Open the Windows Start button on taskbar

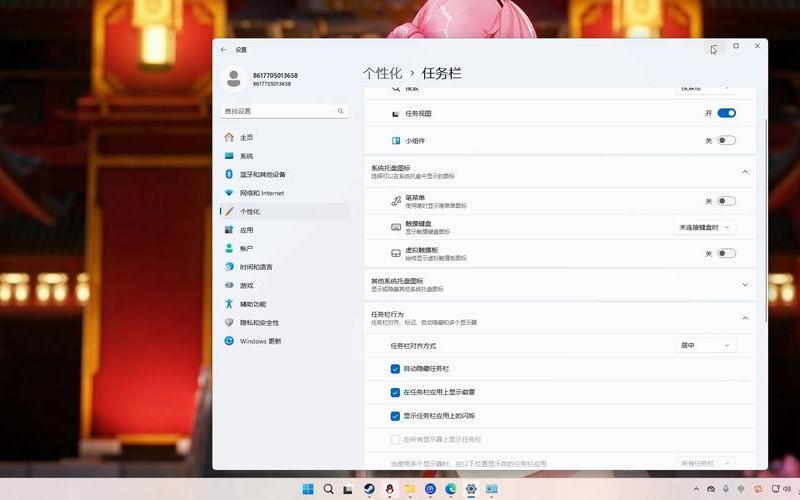click(x=308, y=489)
